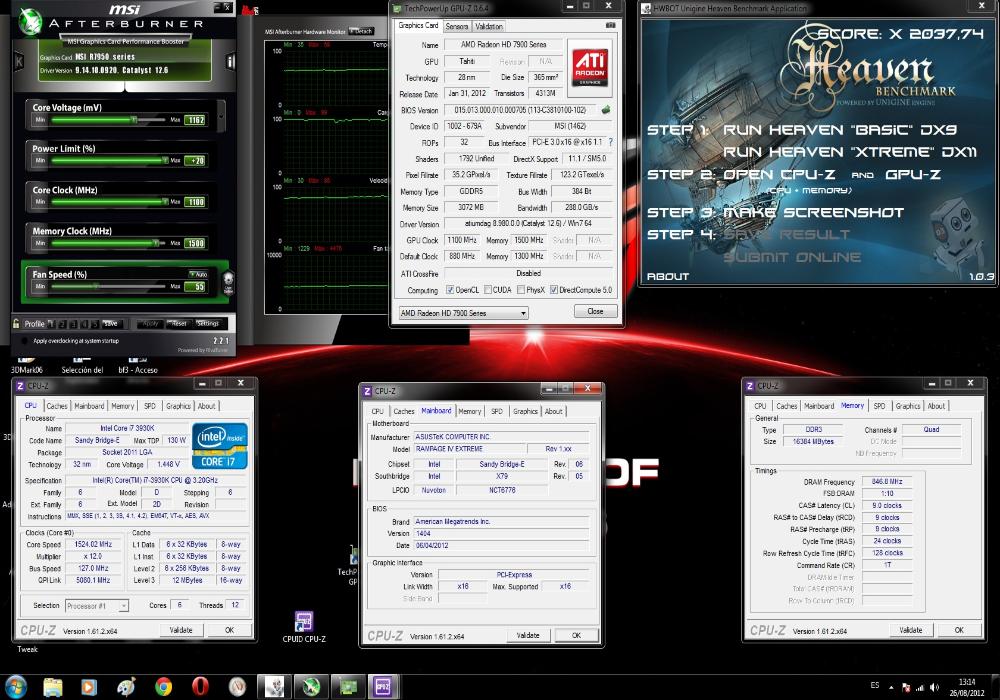The width and height of the screenshot is (1000, 700).
Task: Click the BIOS save chip icon in GPU-Z
Action: [606, 110]
